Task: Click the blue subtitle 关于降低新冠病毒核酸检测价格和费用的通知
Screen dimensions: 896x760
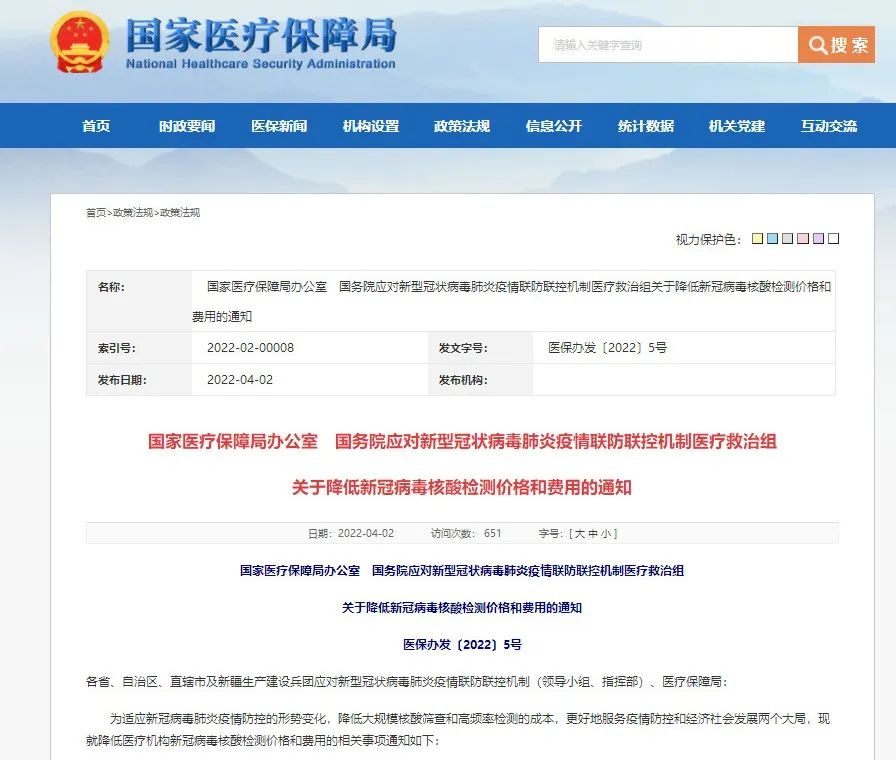Action: pos(462,607)
